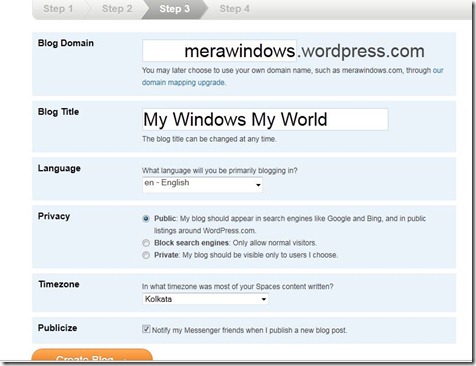The width and height of the screenshot is (476, 366).
Task: Click the Blog Title label
Action: (58, 112)
